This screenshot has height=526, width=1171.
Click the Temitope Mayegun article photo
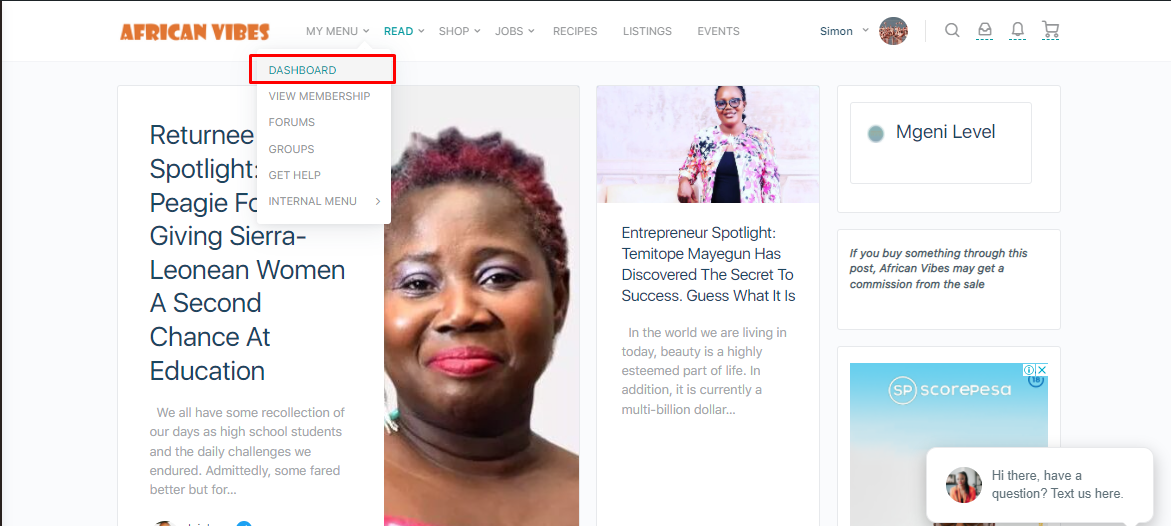pos(708,144)
